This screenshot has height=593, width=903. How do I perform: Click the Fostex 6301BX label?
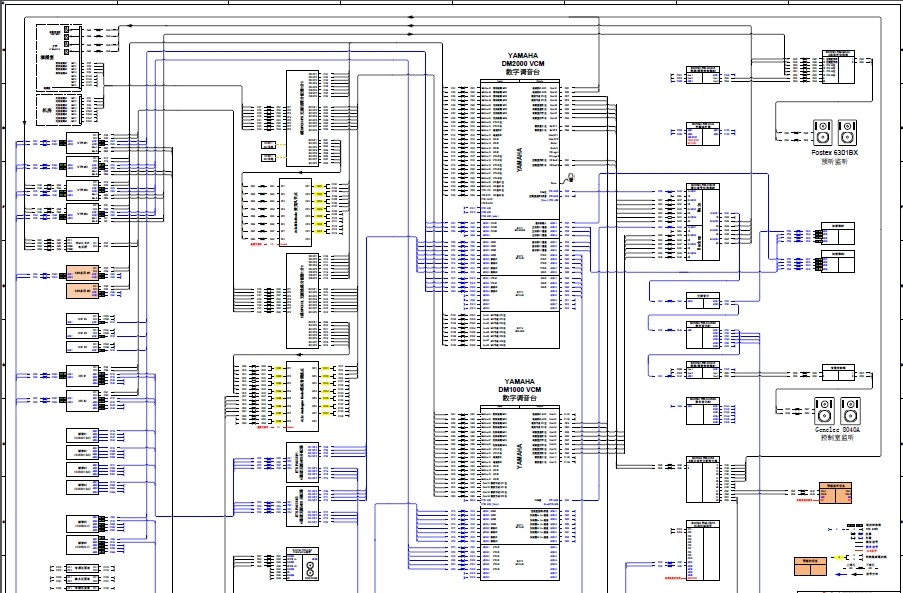point(834,153)
